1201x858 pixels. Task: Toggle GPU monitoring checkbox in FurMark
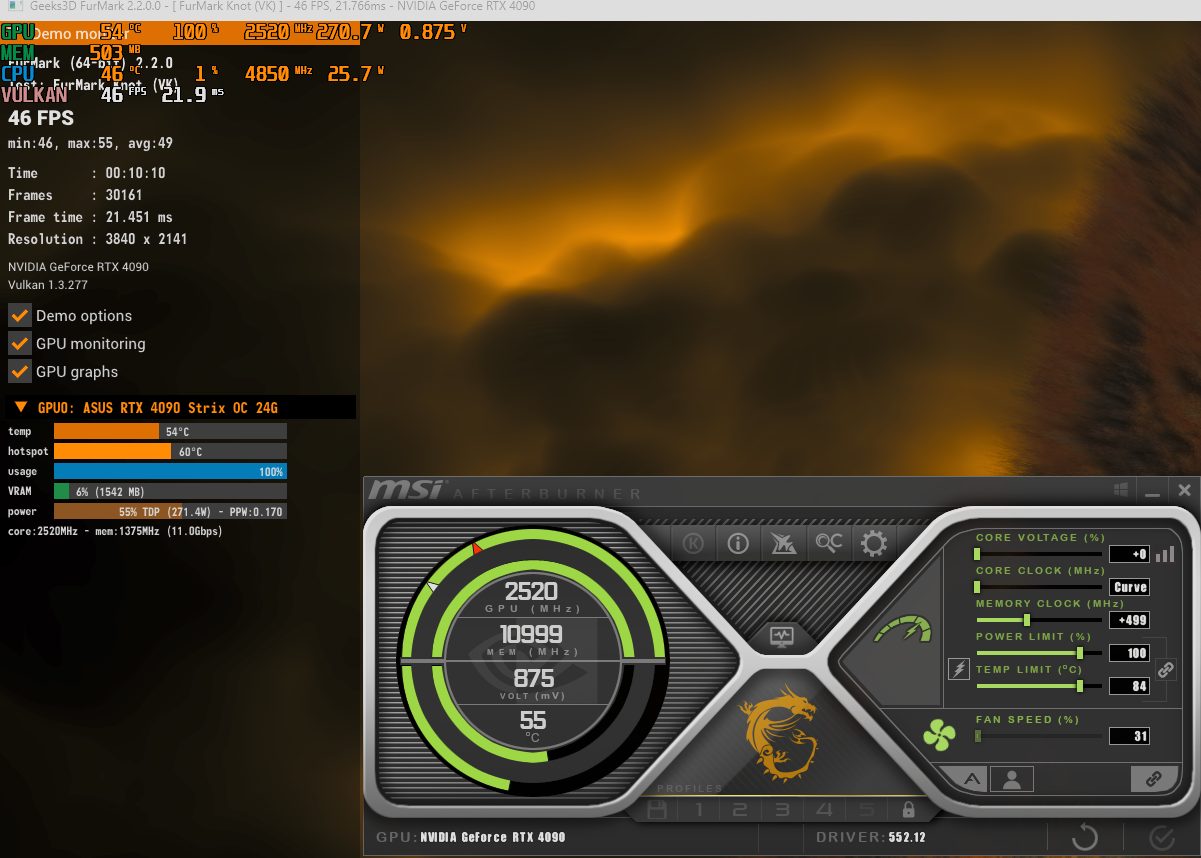(20, 343)
